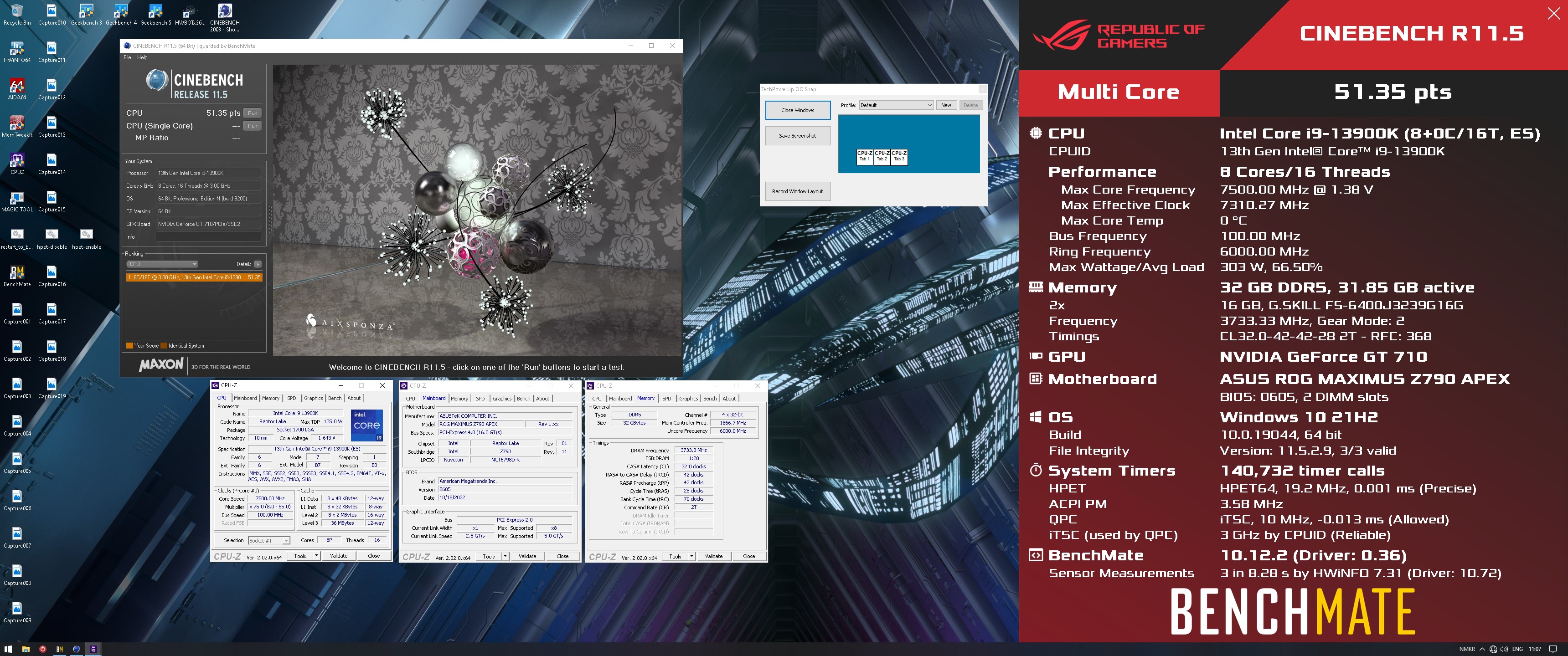
Task: Select the restart_to_bios desktop script icon
Action: tap(16, 239)
